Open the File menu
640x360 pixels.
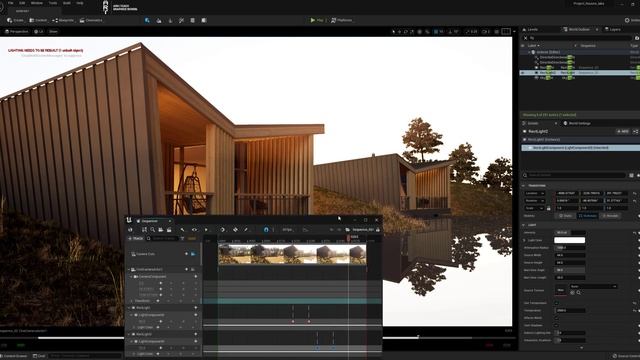pos(11,3)
